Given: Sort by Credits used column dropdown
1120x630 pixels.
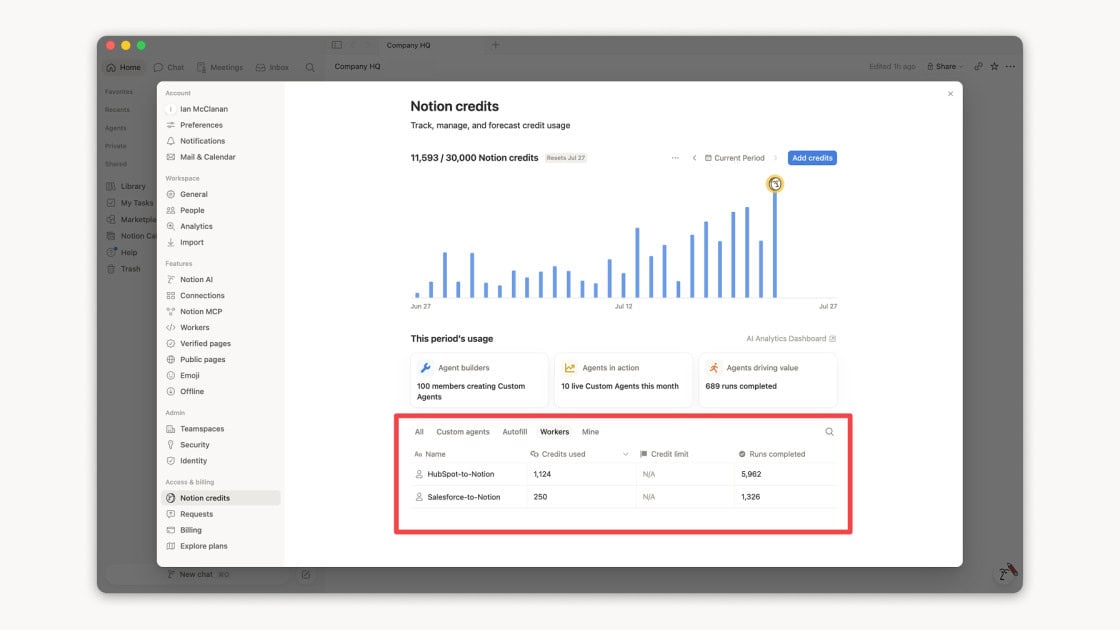Looking at the screenshot, I should (x=626, y=454).
